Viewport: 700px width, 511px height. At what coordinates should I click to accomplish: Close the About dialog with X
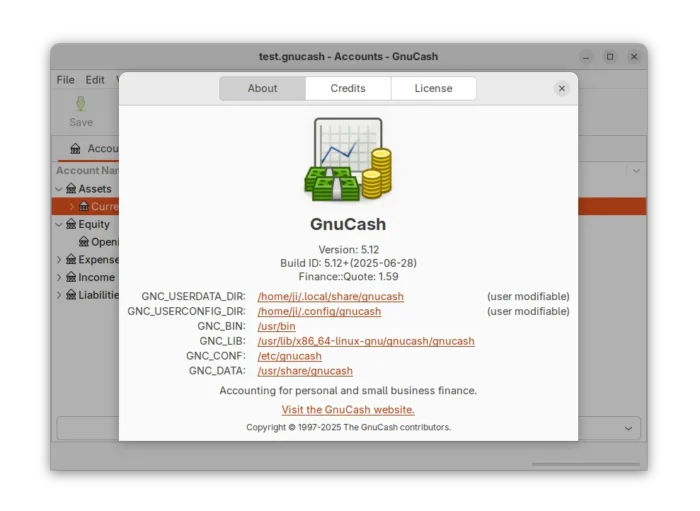[x=562, y=89]
